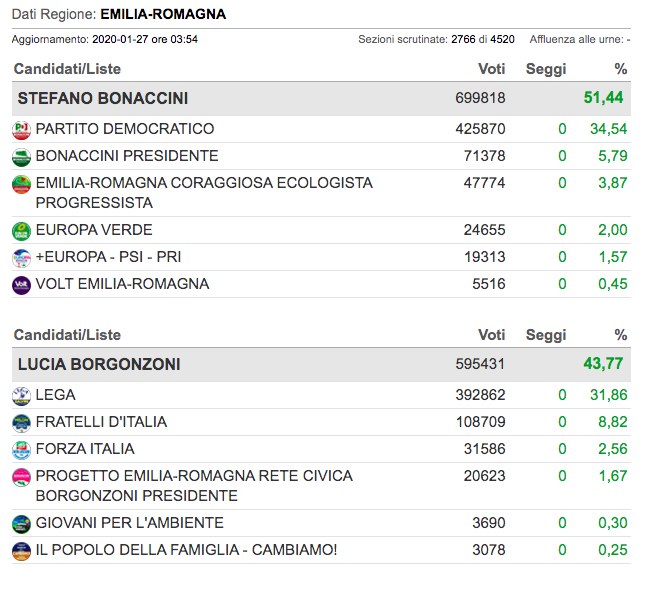Click the FRATELLI D'ITALIA list name
This screenshot has height=589, width=646.
pyautogui.click(x=101, y=422)
